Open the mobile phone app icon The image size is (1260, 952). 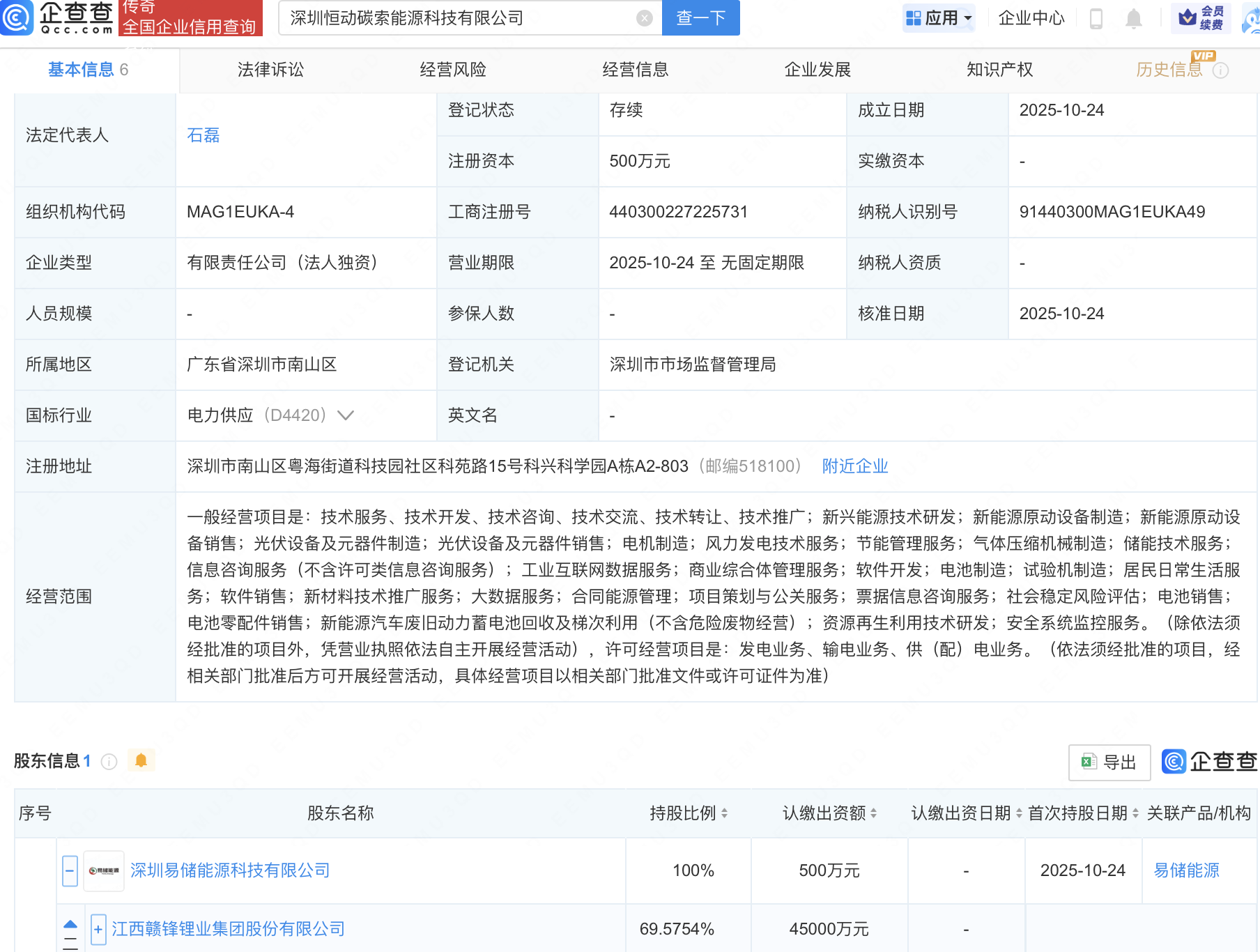pos(1096,19)
